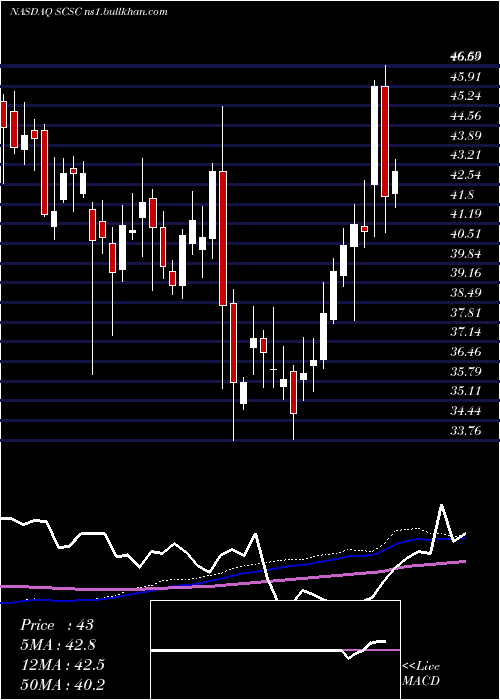Click the Price : 43 readout
The width and height of the screenshot is (500, 700).
pyautogui.click(x=57, y=625)
